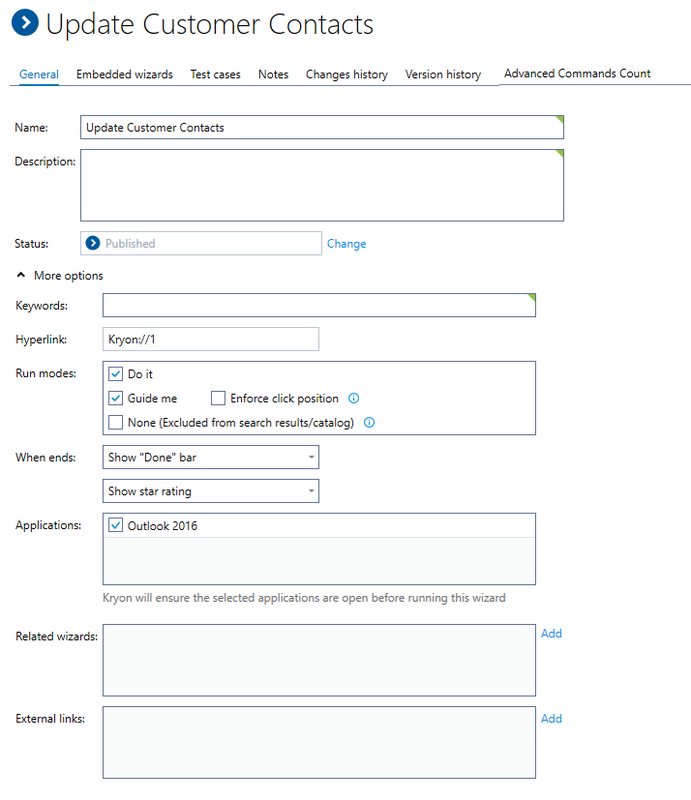Click the blue wizard icon beside the title
Screen dimensions: 691x800
click(24, 23)
